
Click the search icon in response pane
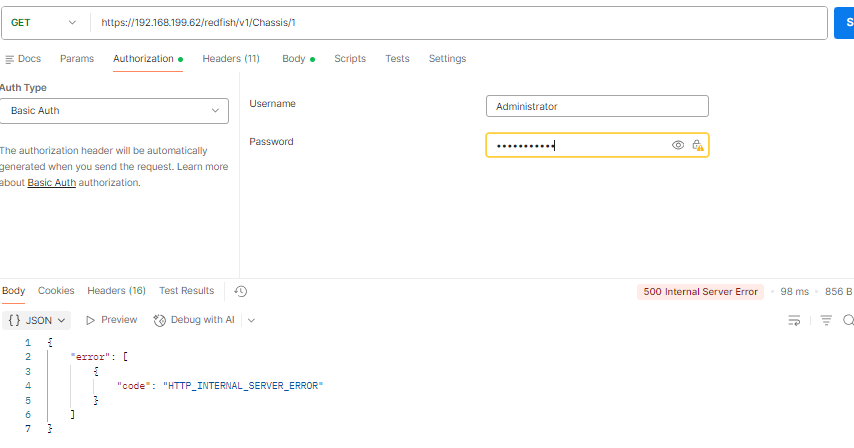[x=848, y=320]
